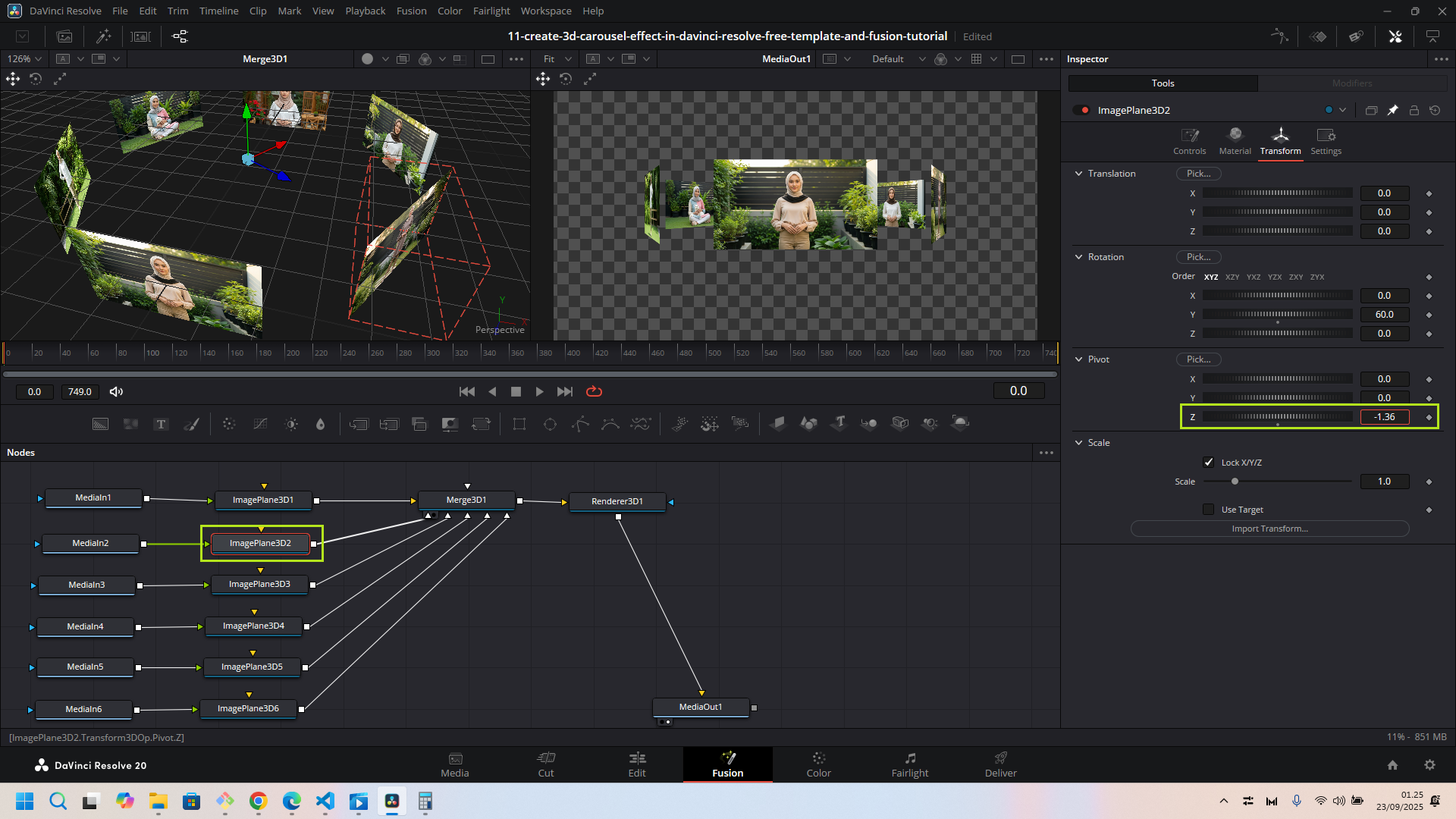Add Brightness Contrast tool from toolbar
Viewport: 1456px width, 819px height.
pos(291,424)
